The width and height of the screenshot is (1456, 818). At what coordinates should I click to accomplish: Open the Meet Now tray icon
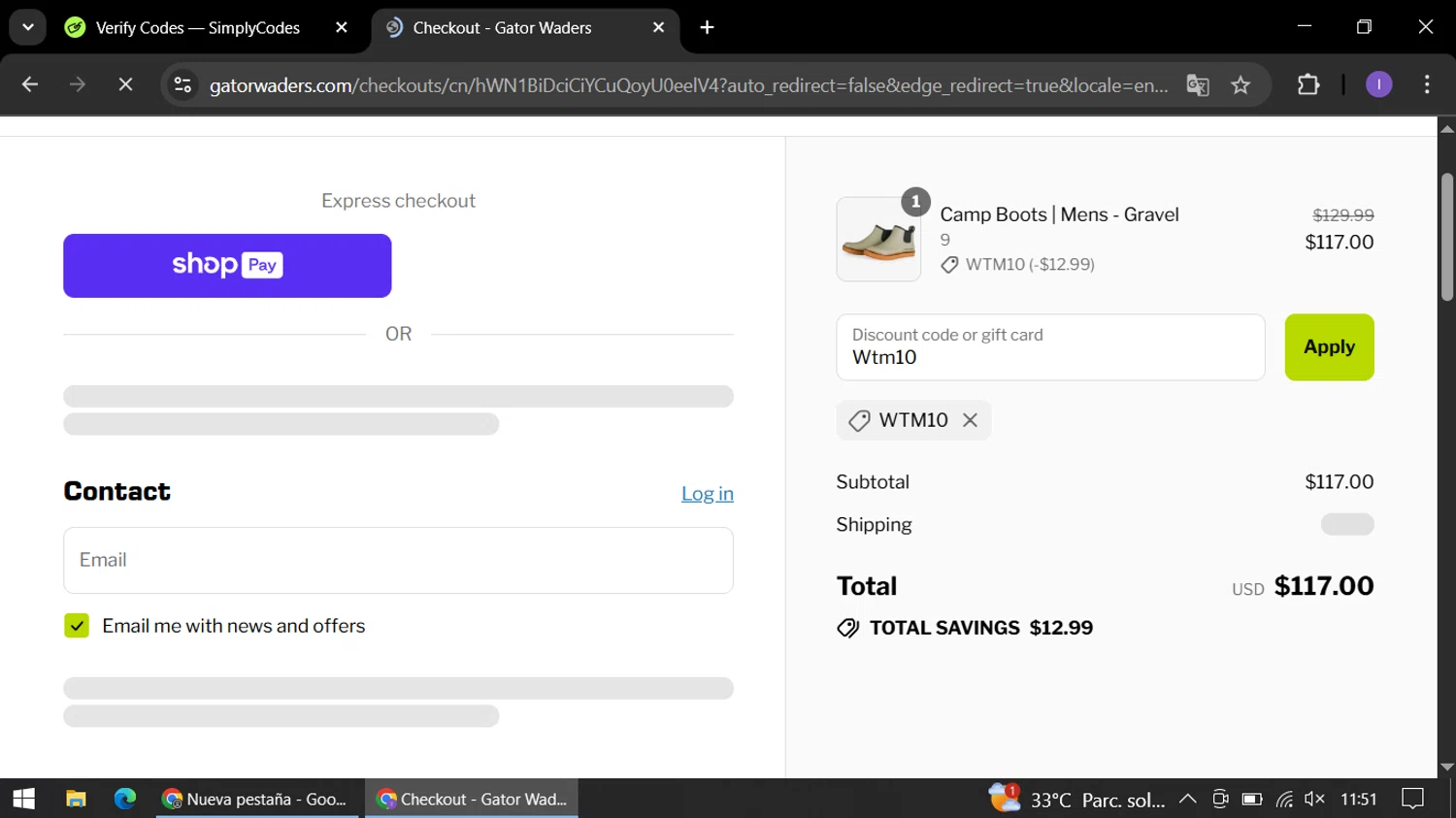(1220, 800)
